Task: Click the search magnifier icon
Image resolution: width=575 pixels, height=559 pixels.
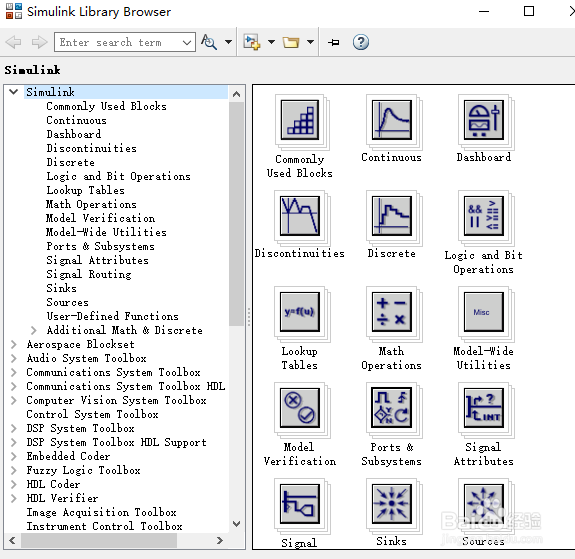Action: pyautogui.click(x=209, y=42)
